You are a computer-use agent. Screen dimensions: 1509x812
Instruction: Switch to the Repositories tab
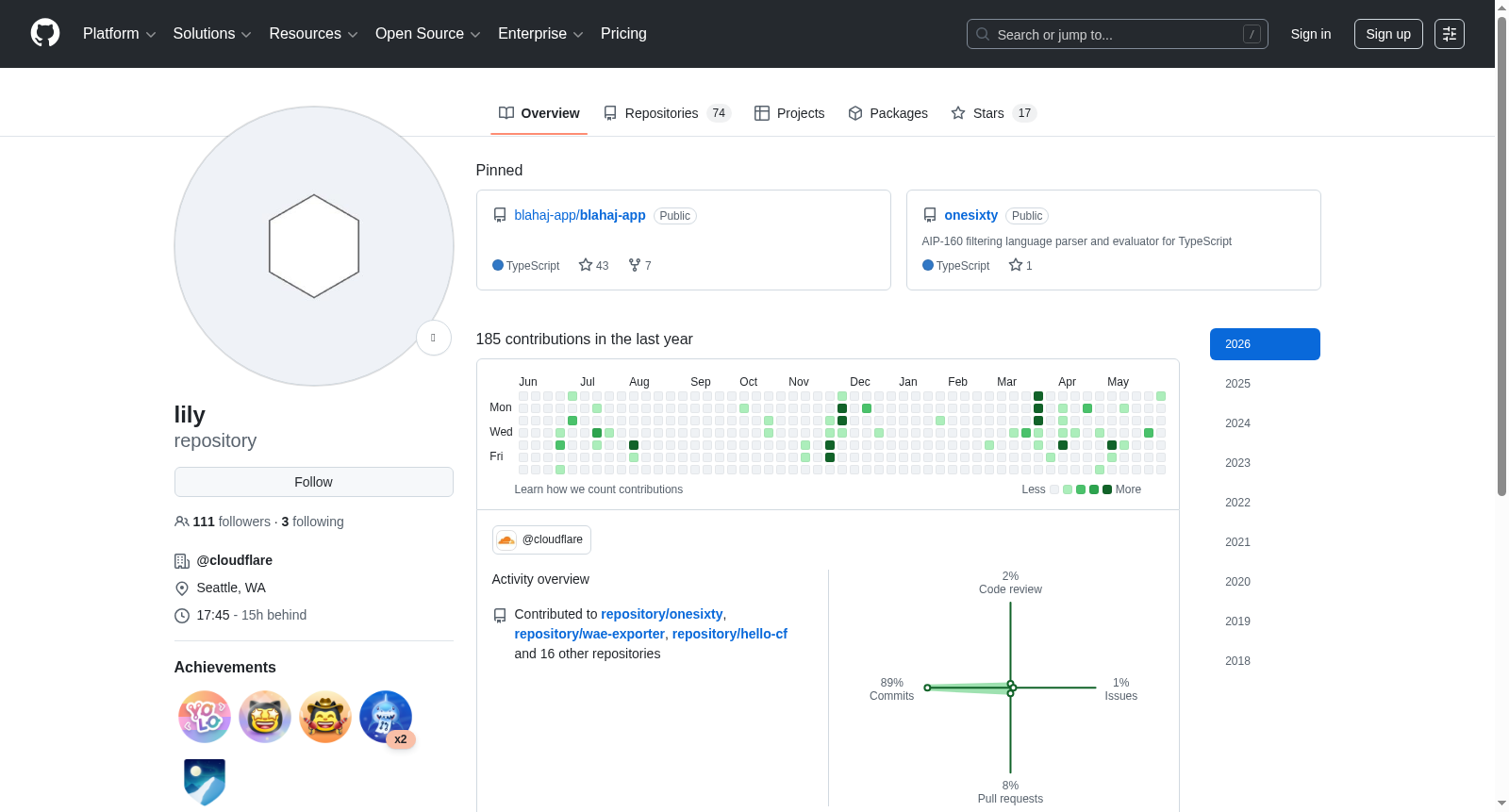pos(668,113)
